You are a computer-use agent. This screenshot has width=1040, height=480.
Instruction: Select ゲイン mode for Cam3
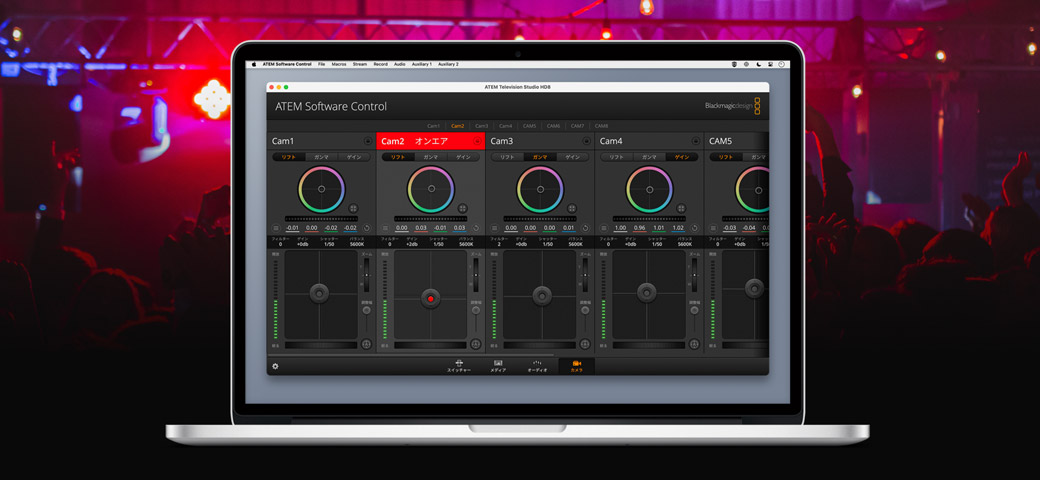(x=573, y=157)
